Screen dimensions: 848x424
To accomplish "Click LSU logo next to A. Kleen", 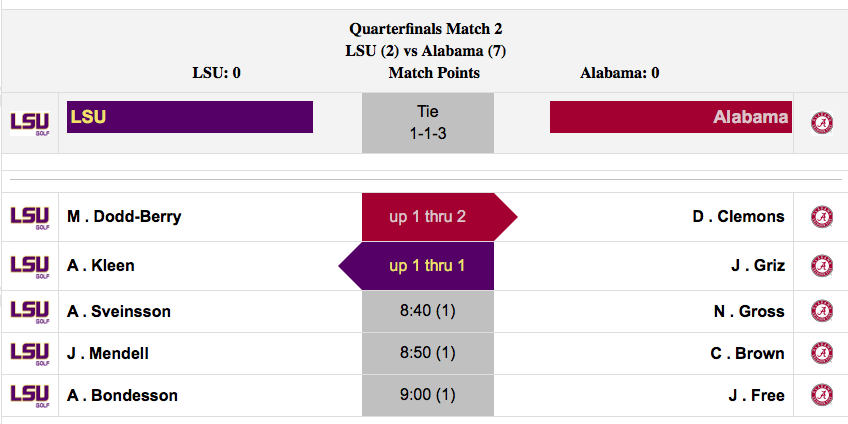I will [30, 266].
